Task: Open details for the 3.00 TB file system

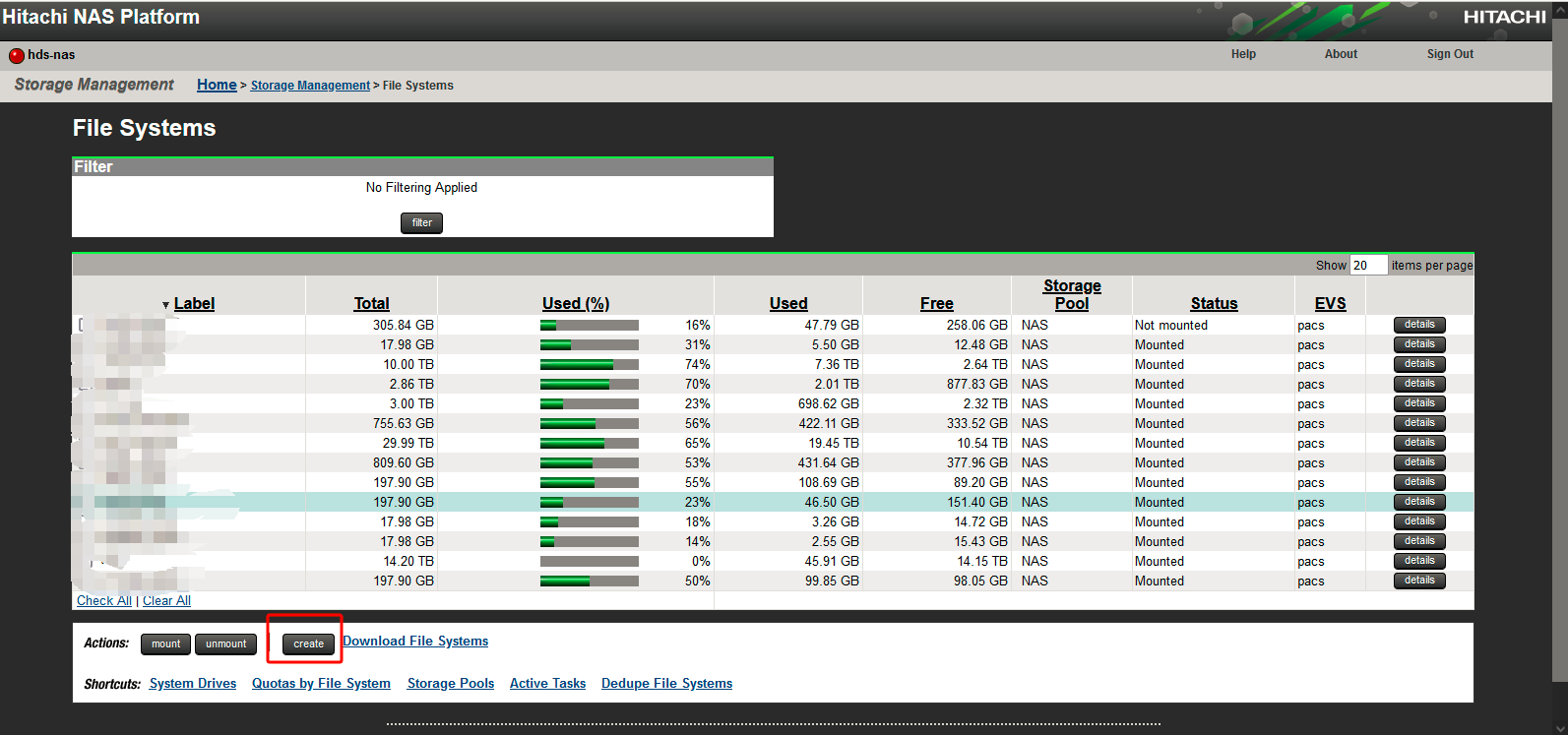Action: pos(1419,403)
